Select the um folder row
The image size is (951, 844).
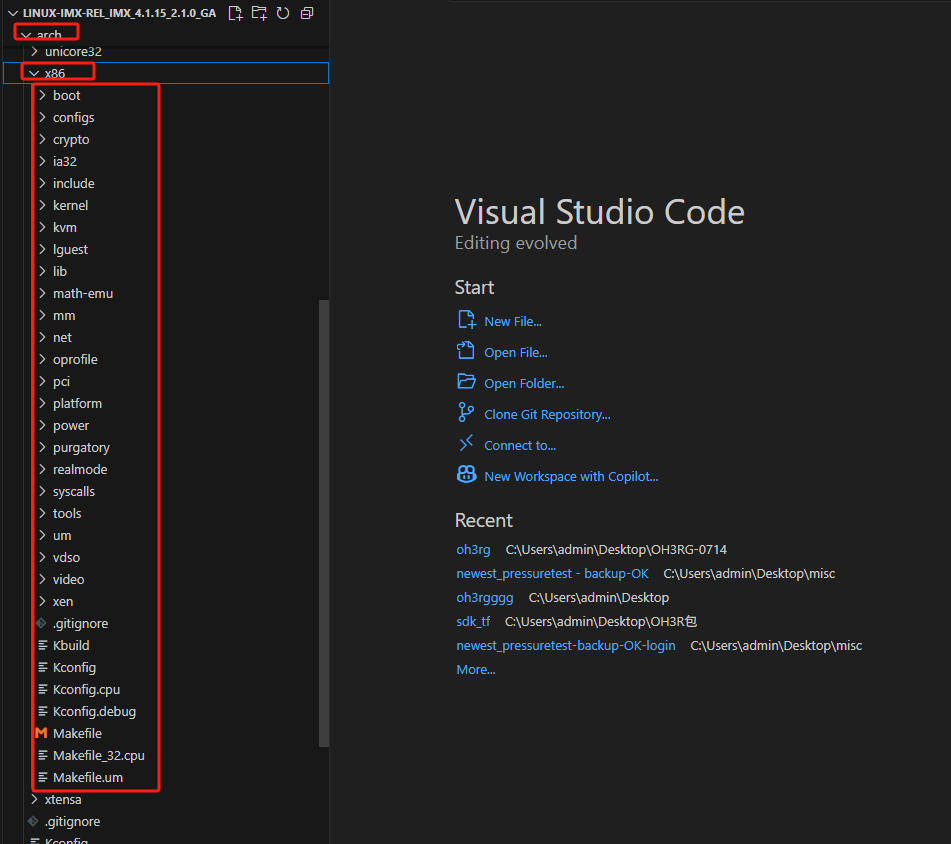coord(166,535)
